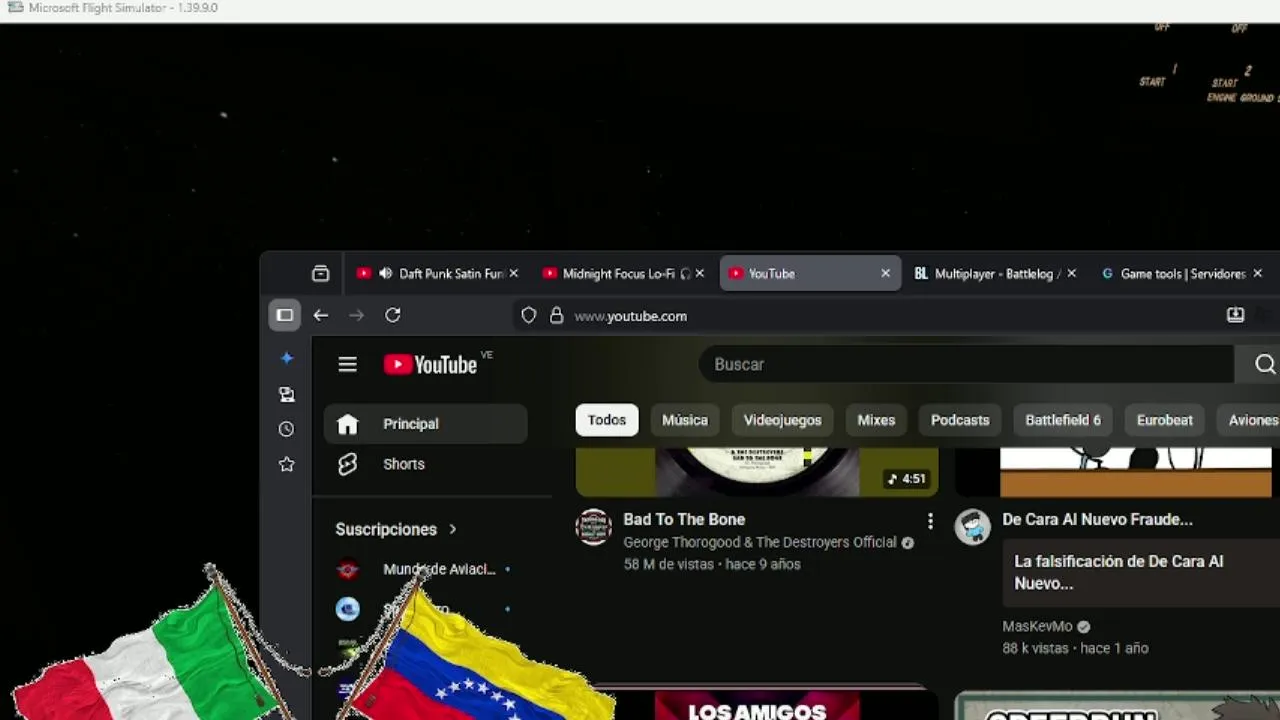Click the YouTube logo
The width and height of the screenshot is (1280, 720).
[431, 365]
